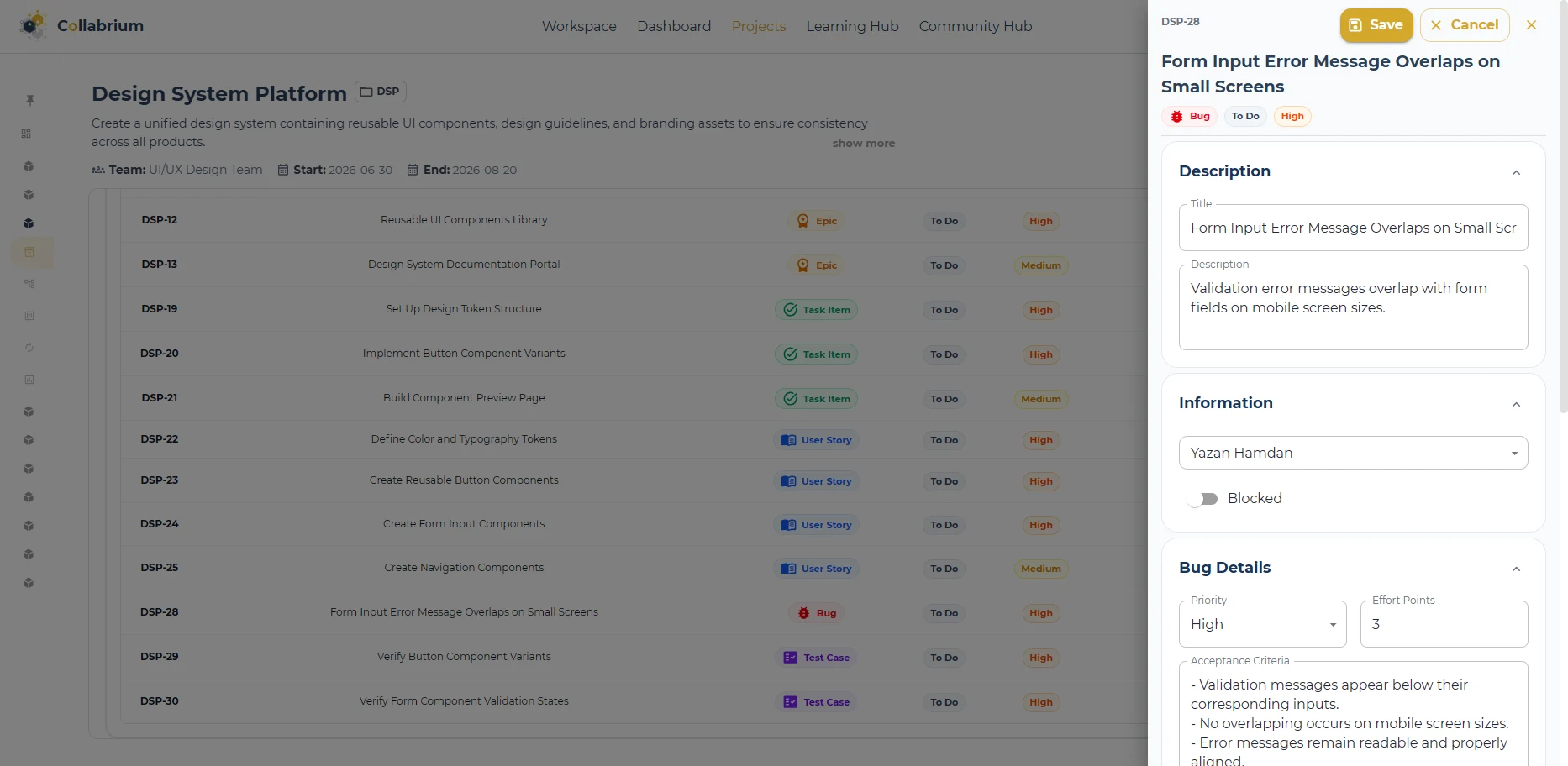The image size is (1568, 766).
Task: Click the Collabrium logo icon
Action: [33, 25]
